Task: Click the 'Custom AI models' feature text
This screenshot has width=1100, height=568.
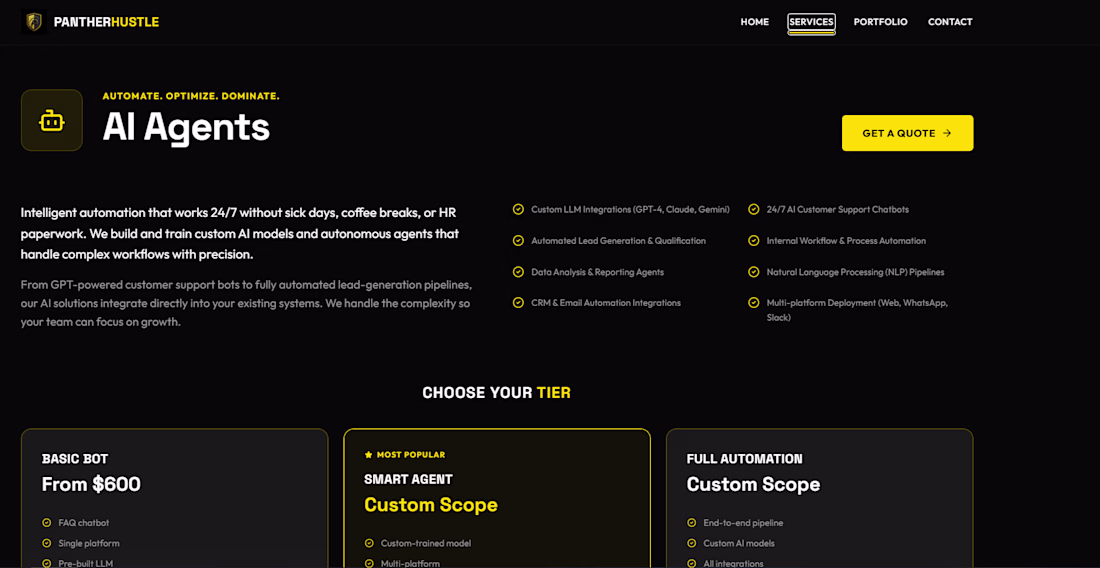Action: click(739, 543)
